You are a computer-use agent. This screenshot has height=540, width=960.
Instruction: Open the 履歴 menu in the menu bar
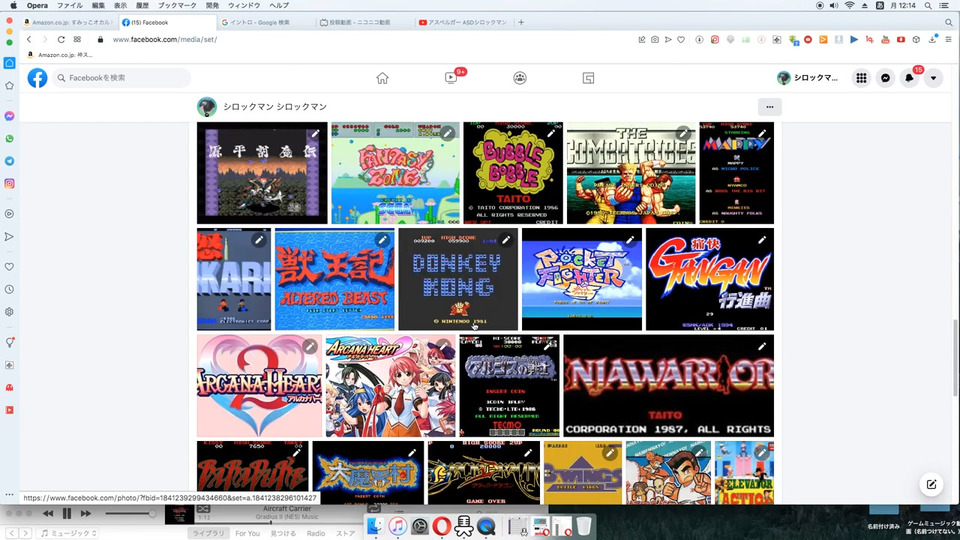142,6
